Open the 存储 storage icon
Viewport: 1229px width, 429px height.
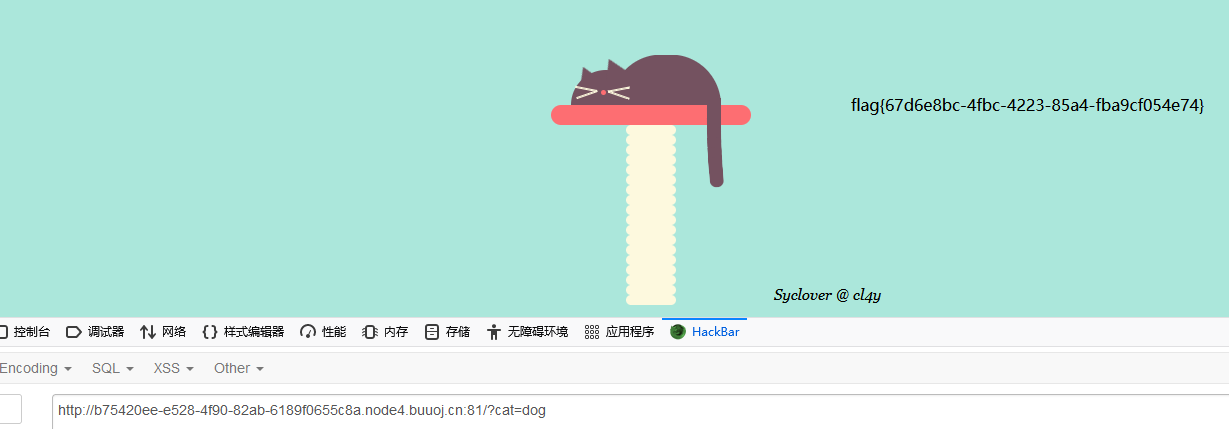(432, 332)
